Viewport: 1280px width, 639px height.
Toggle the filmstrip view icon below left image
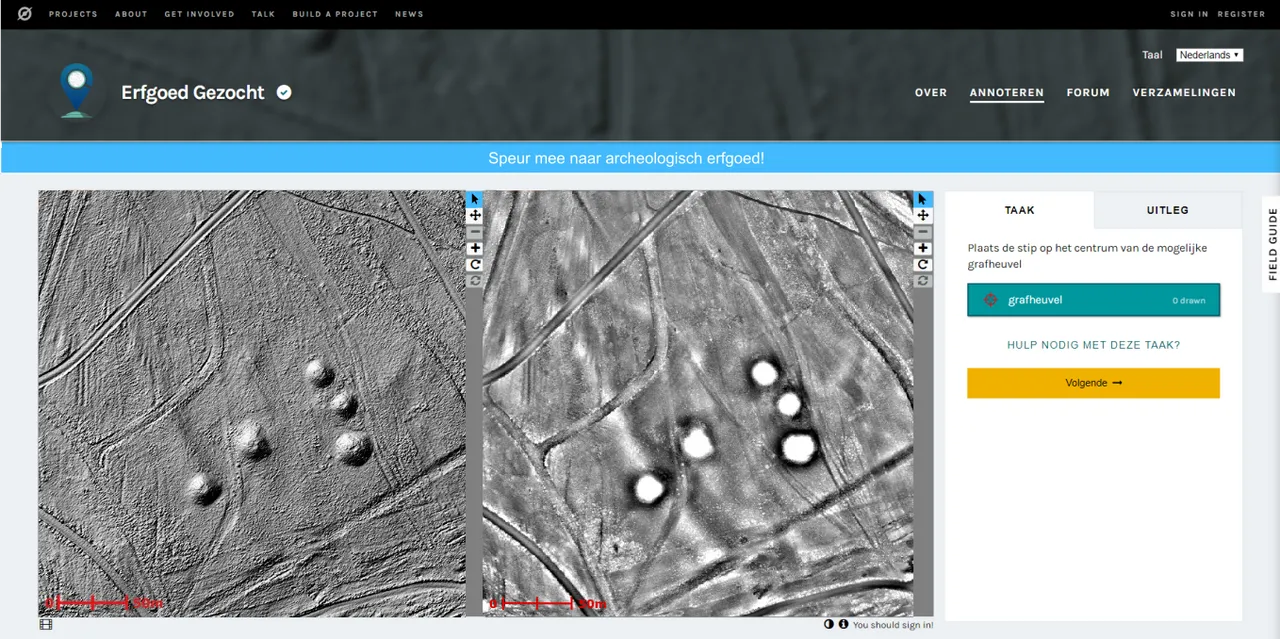tap(46, 625)
